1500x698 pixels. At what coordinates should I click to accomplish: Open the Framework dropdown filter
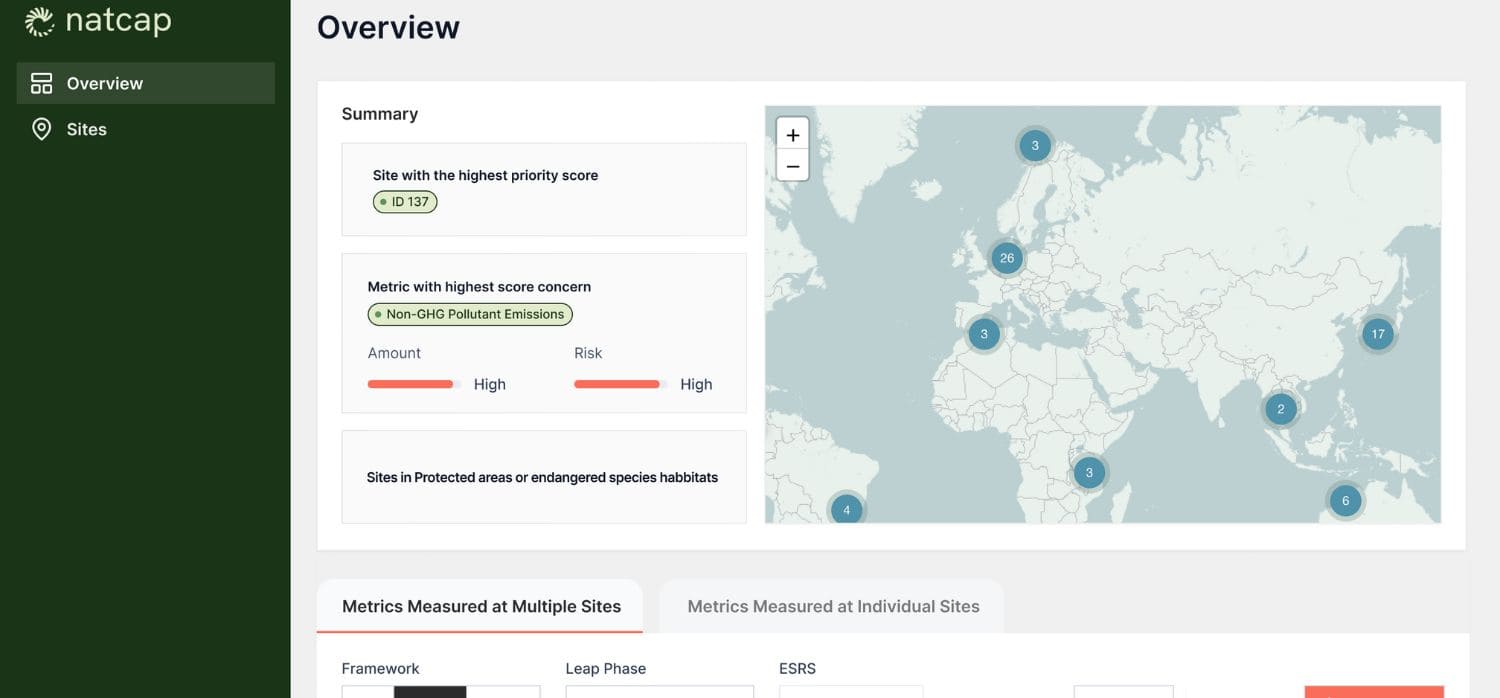(440, 692)
